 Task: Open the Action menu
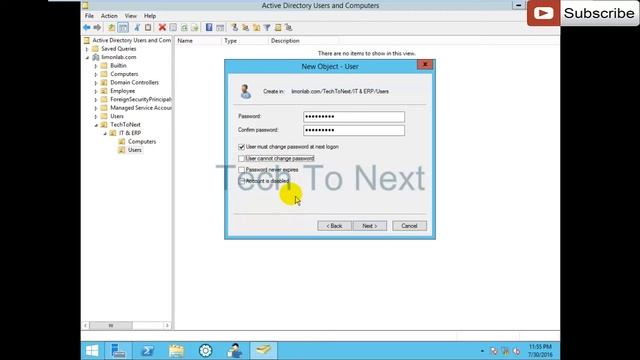point(109,16)
